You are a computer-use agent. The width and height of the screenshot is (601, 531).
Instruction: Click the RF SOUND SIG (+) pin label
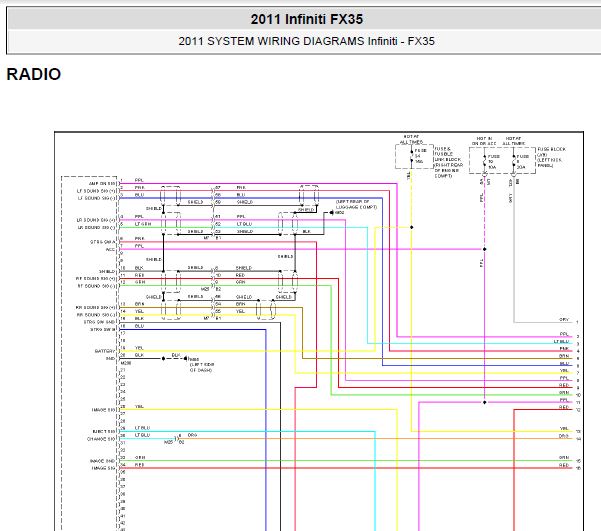point(96,279)
